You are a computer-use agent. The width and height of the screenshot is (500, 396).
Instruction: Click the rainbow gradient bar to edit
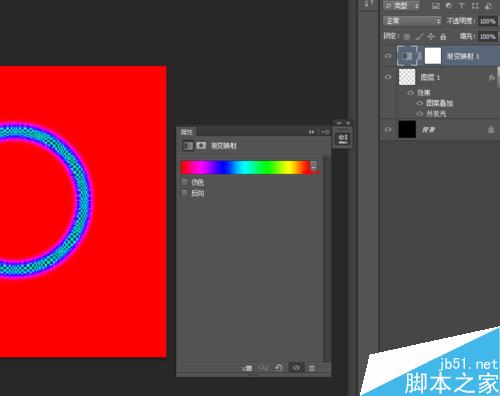[x=245, y=167]
